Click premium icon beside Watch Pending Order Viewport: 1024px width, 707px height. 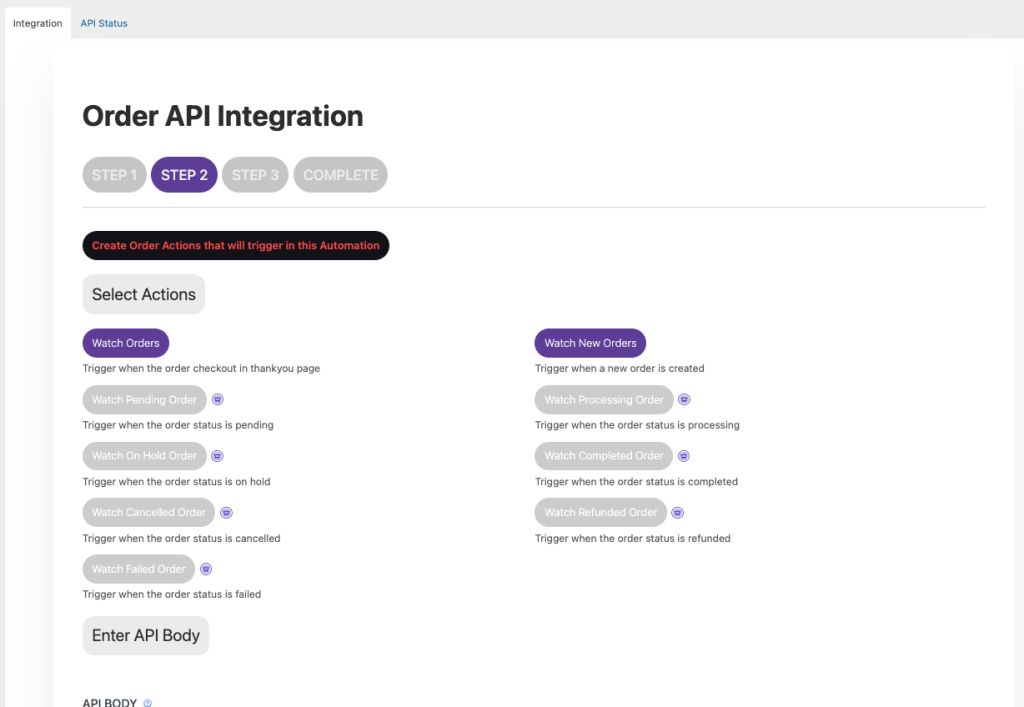click(217, 399)
